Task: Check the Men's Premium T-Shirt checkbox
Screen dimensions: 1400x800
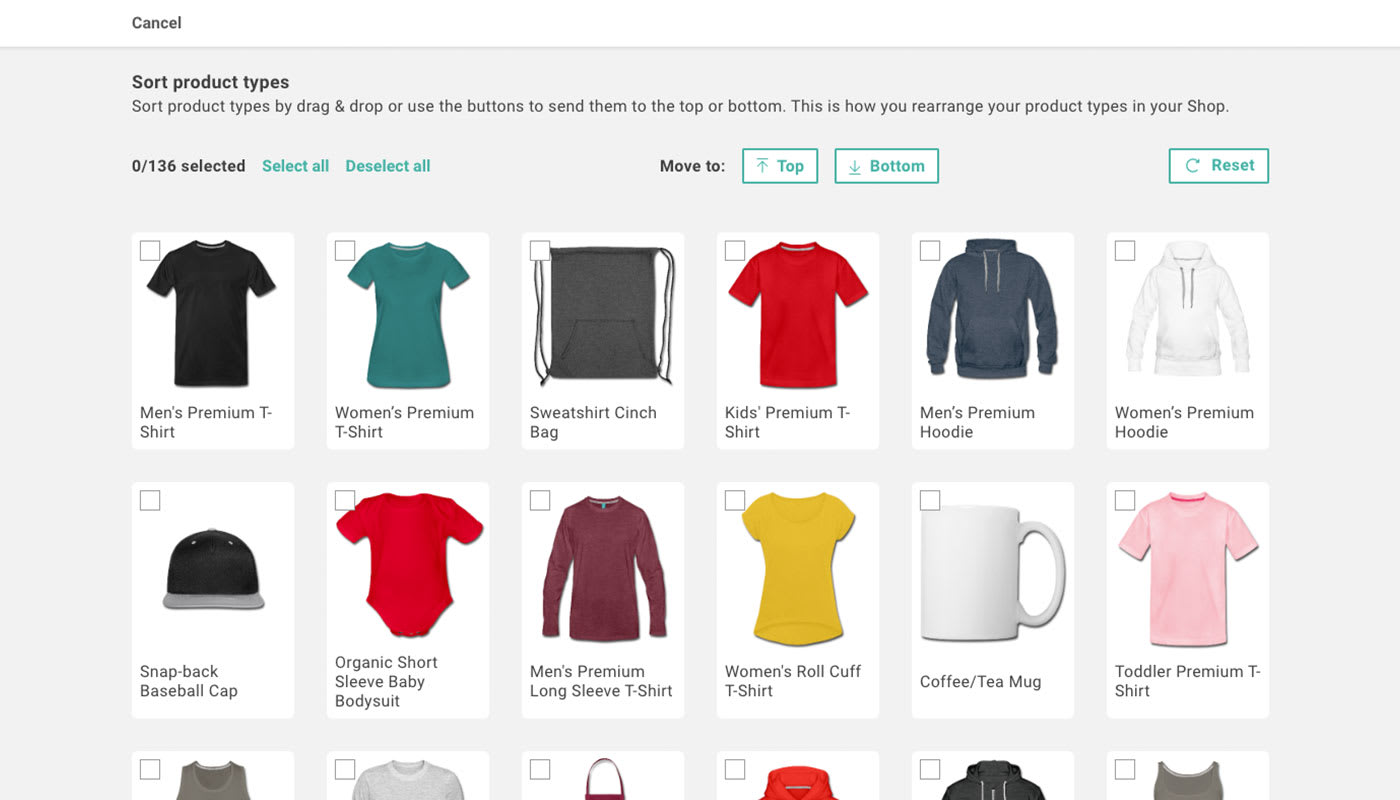Action: point(150,251)
